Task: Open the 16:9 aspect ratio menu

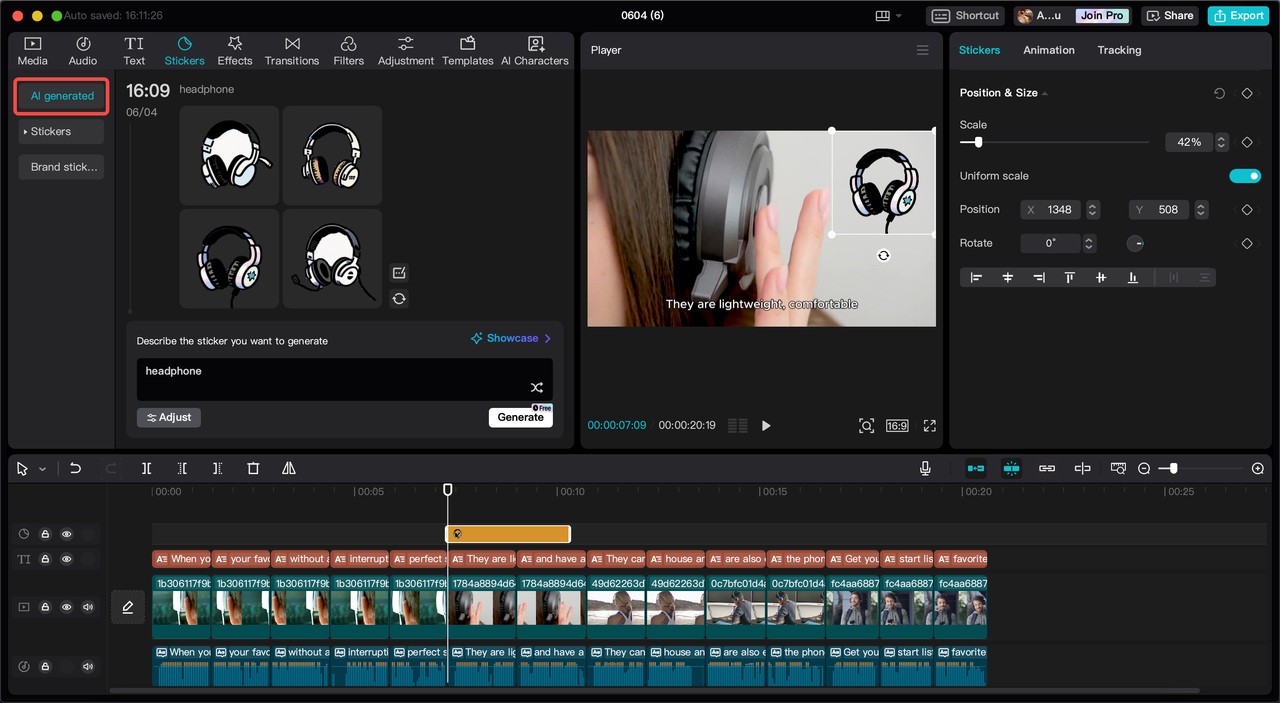Action: pos(897,426)
